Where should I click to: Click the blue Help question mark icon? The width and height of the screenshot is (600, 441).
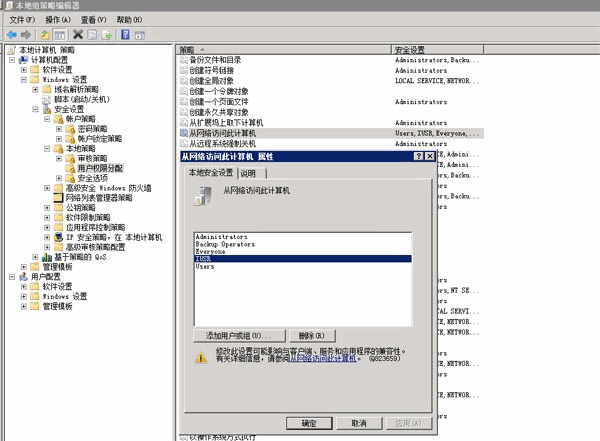pos(125,34)
